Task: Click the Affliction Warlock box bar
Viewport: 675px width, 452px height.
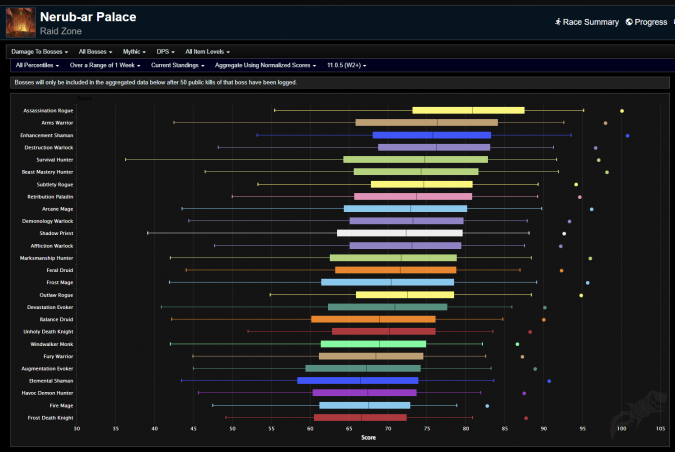Action: [405, 245]
